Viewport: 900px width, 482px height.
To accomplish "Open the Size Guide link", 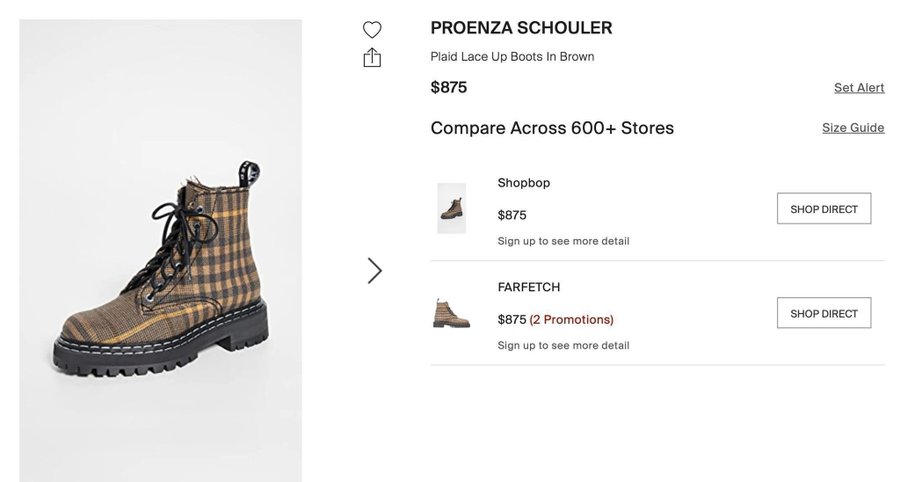I will pos(853,128).
